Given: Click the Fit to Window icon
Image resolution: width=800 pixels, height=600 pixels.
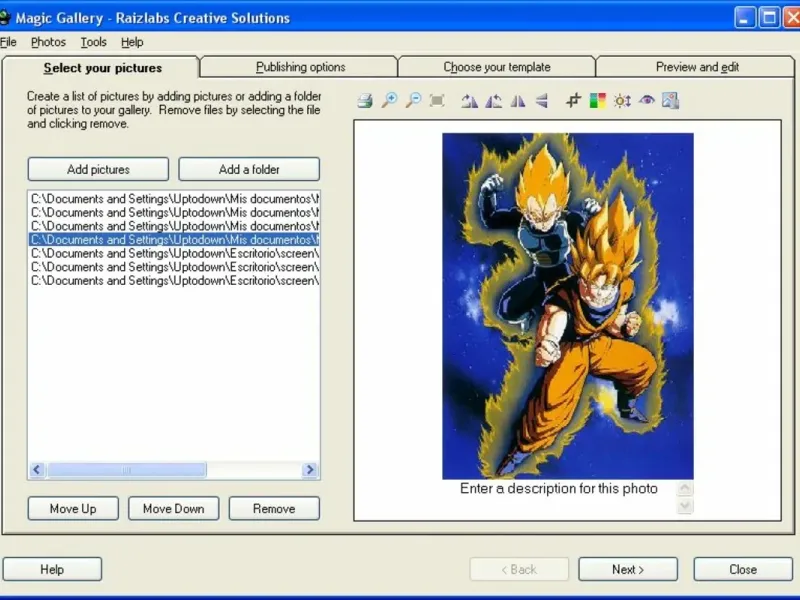Looking at the screenshot, I should 437,101.
